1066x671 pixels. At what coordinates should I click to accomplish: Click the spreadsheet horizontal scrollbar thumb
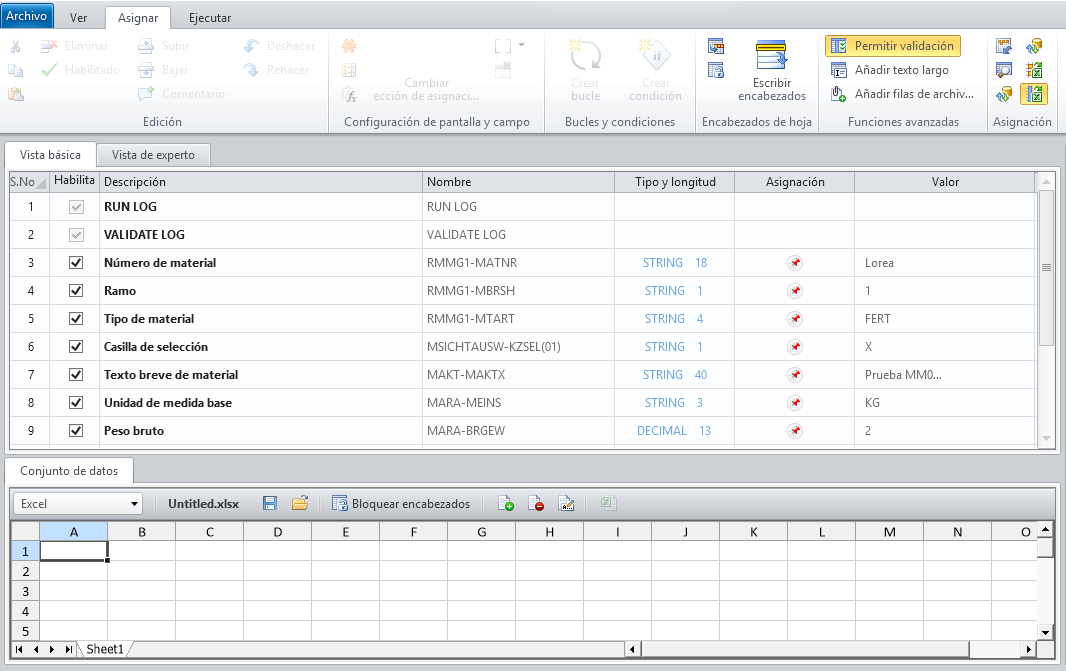pyautogui.click(x=805, y=649)
